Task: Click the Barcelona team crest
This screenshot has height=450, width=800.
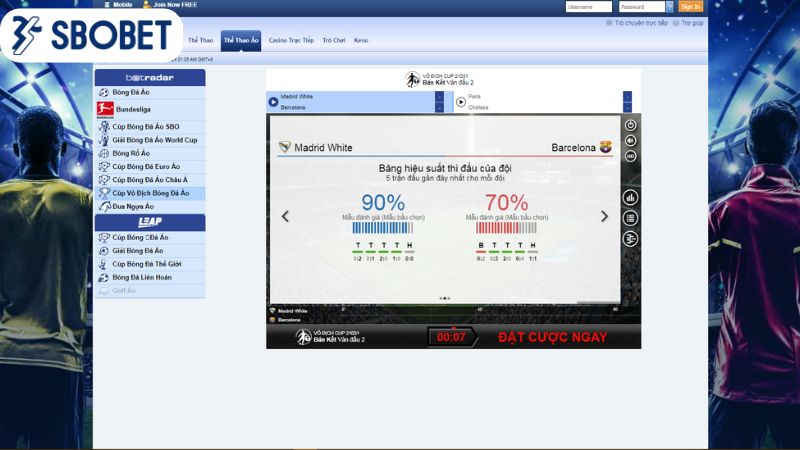Action: point(606,147)
